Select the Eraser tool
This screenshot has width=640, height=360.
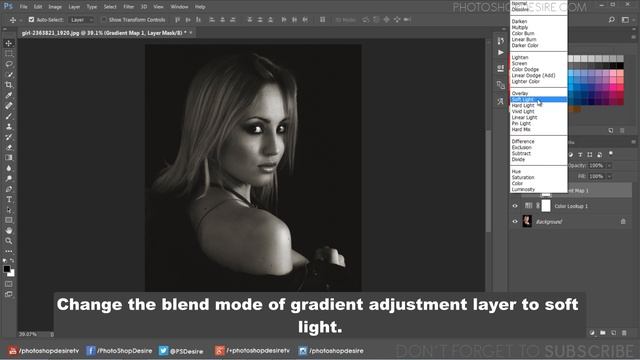tap(9, 147)
